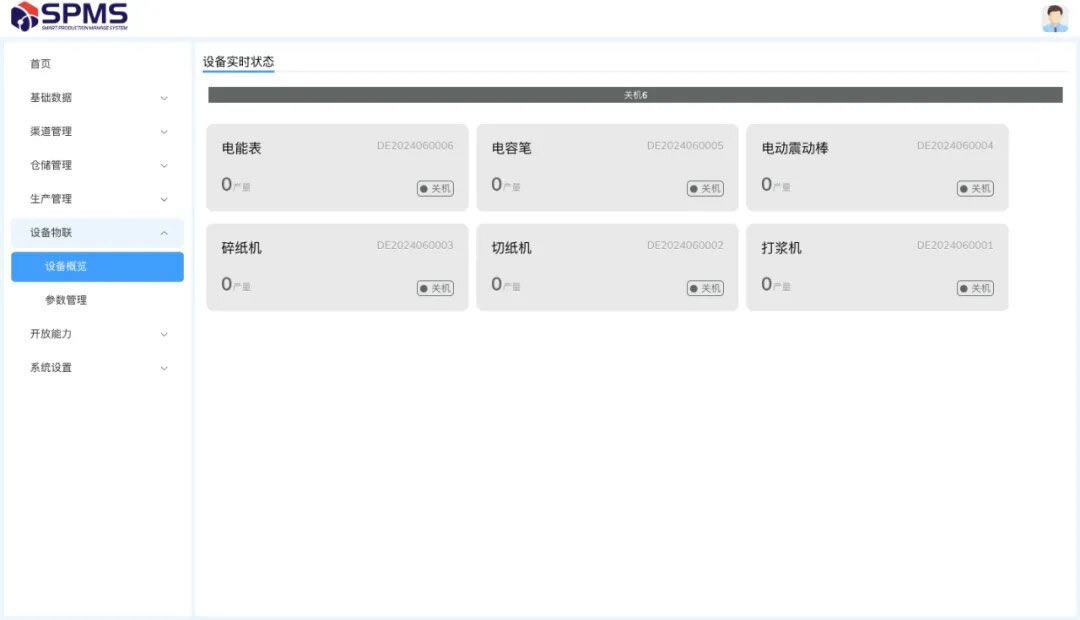
Task: Collapse the 设备物联 menu chevron
Action: coord(164,233)
